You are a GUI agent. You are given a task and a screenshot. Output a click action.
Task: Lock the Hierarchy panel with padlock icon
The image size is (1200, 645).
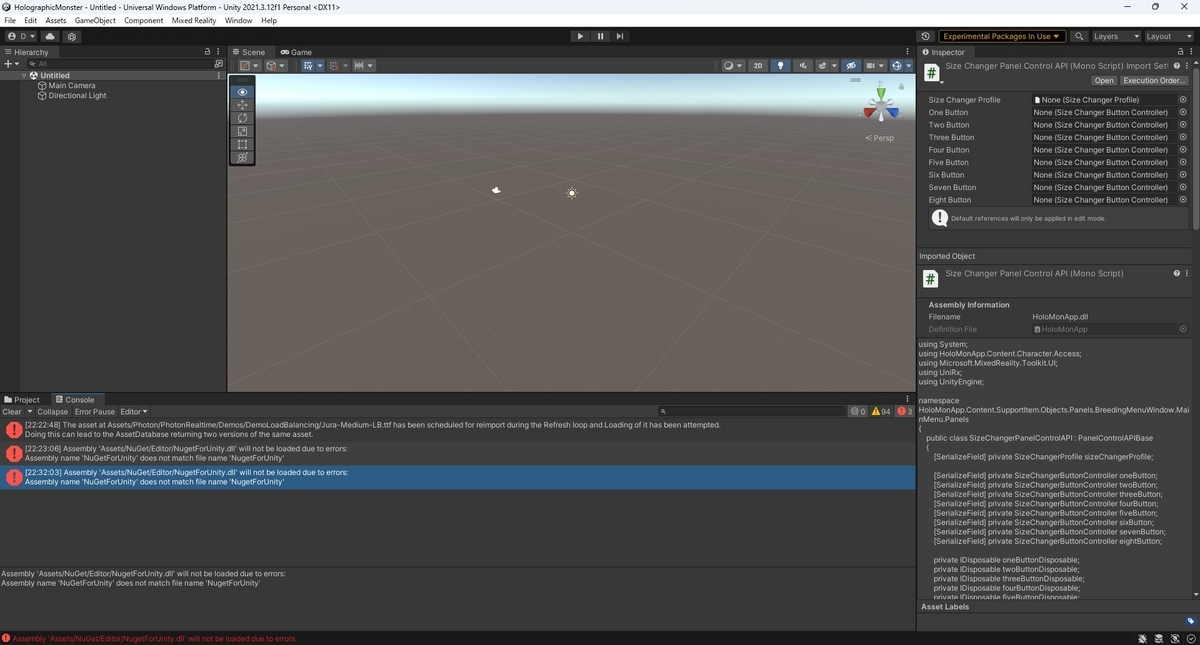(208, 51)
